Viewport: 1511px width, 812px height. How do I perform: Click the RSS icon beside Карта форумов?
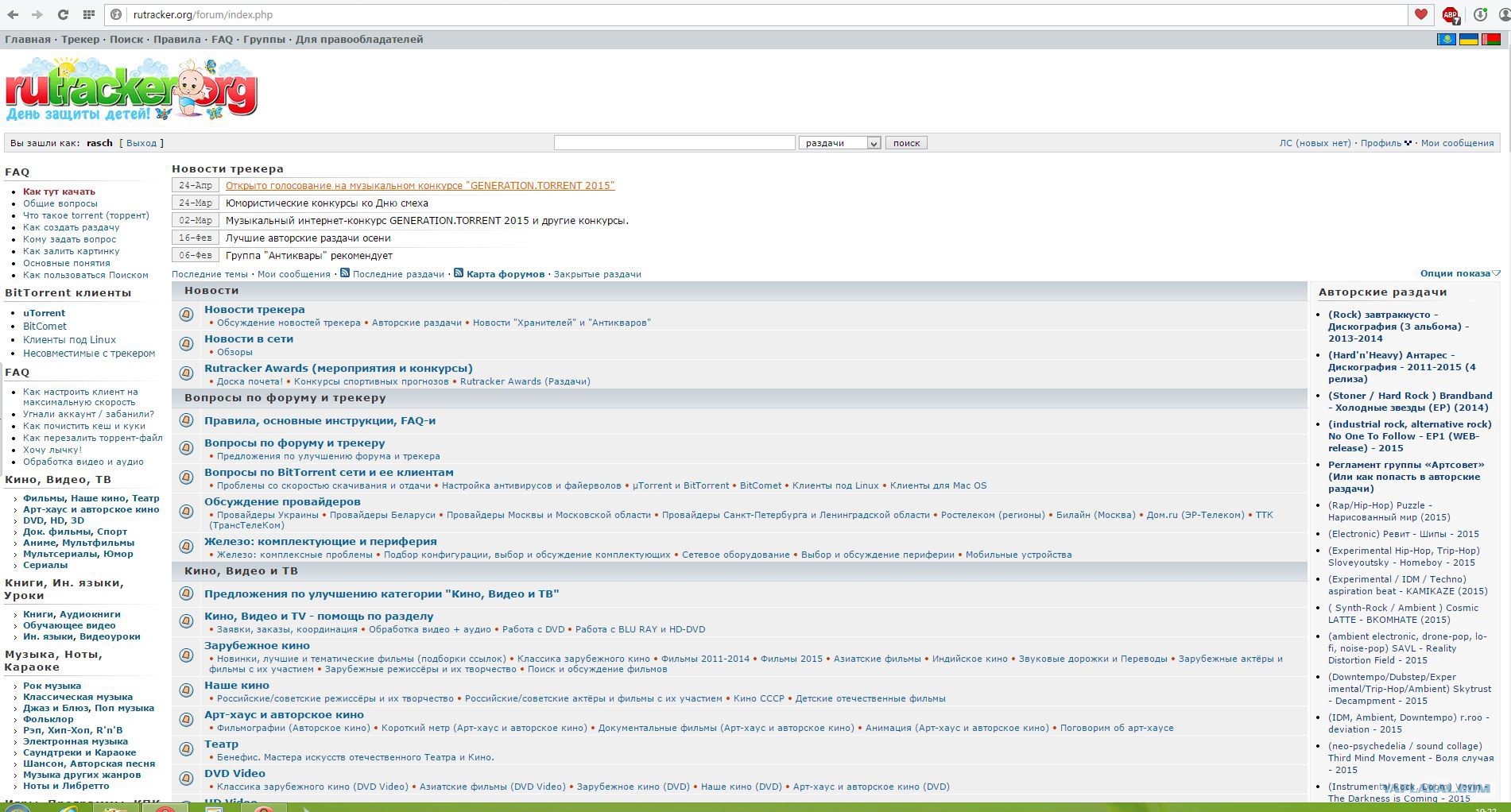[459, 273]
